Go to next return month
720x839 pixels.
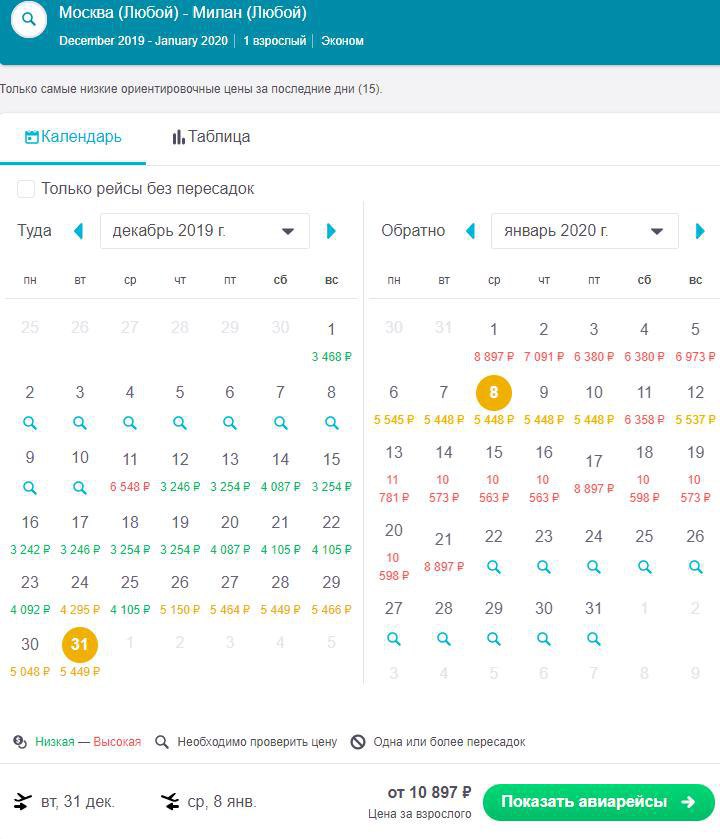tap(700, 231)
